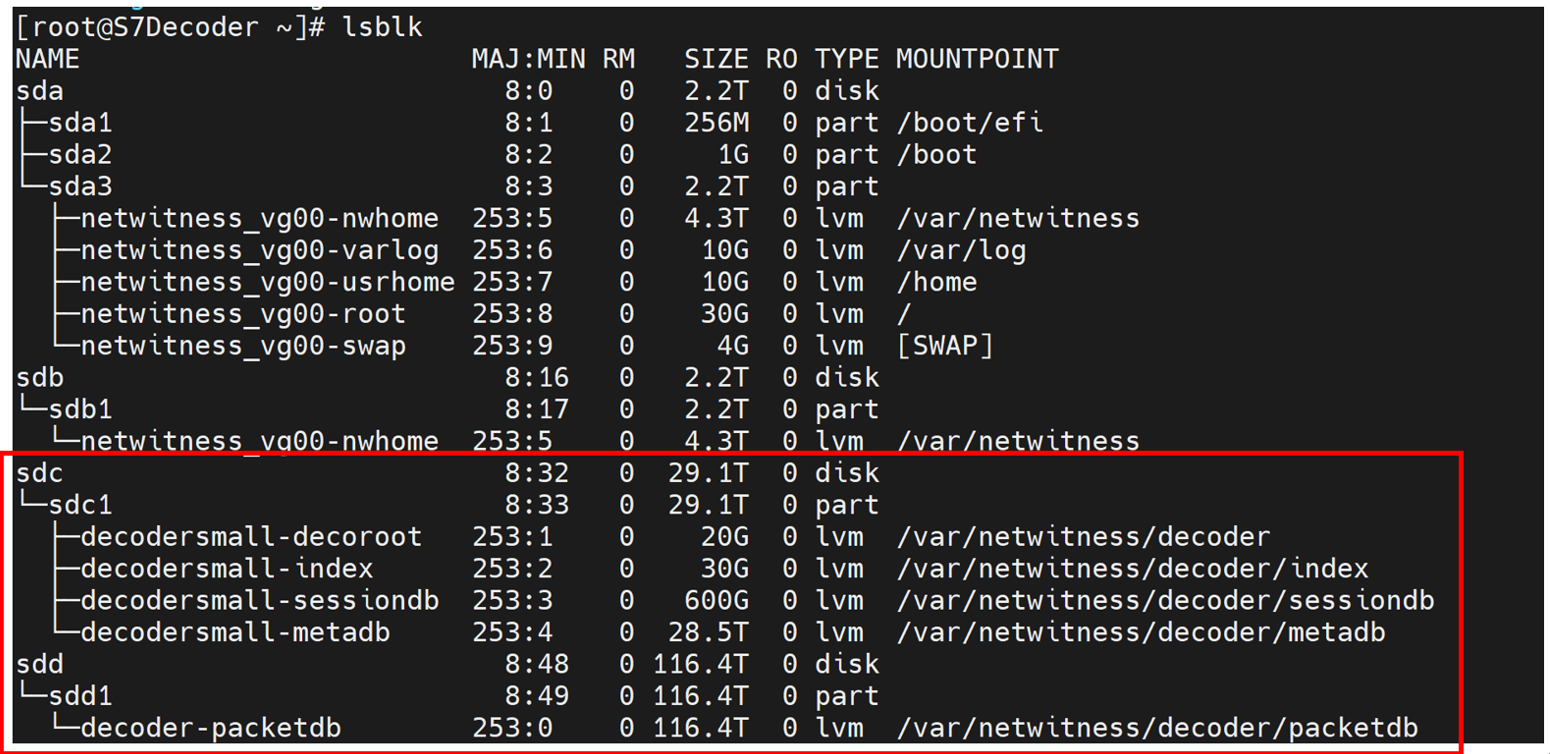
Task: Click the 28.5T size value
Action: [x=709, y=633]
